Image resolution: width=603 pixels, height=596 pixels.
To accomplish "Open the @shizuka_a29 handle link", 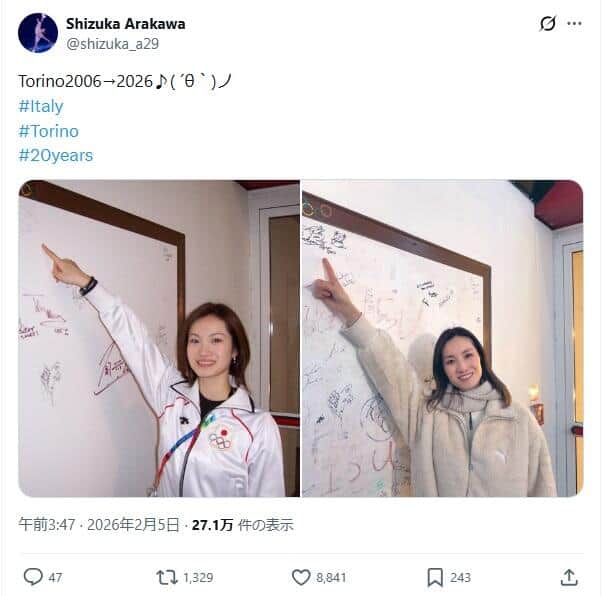I will coord(112,44).
